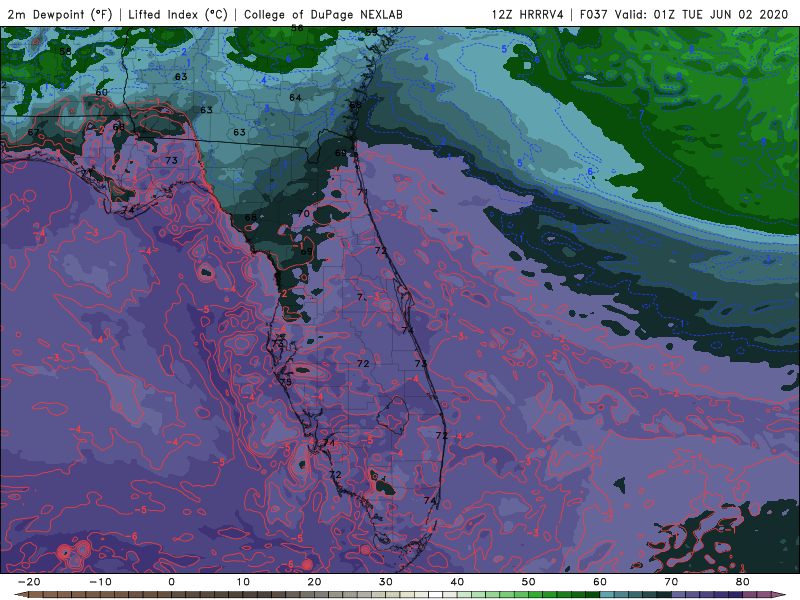
Task: Click the '-20' color scale label
Action: point(29,582)
